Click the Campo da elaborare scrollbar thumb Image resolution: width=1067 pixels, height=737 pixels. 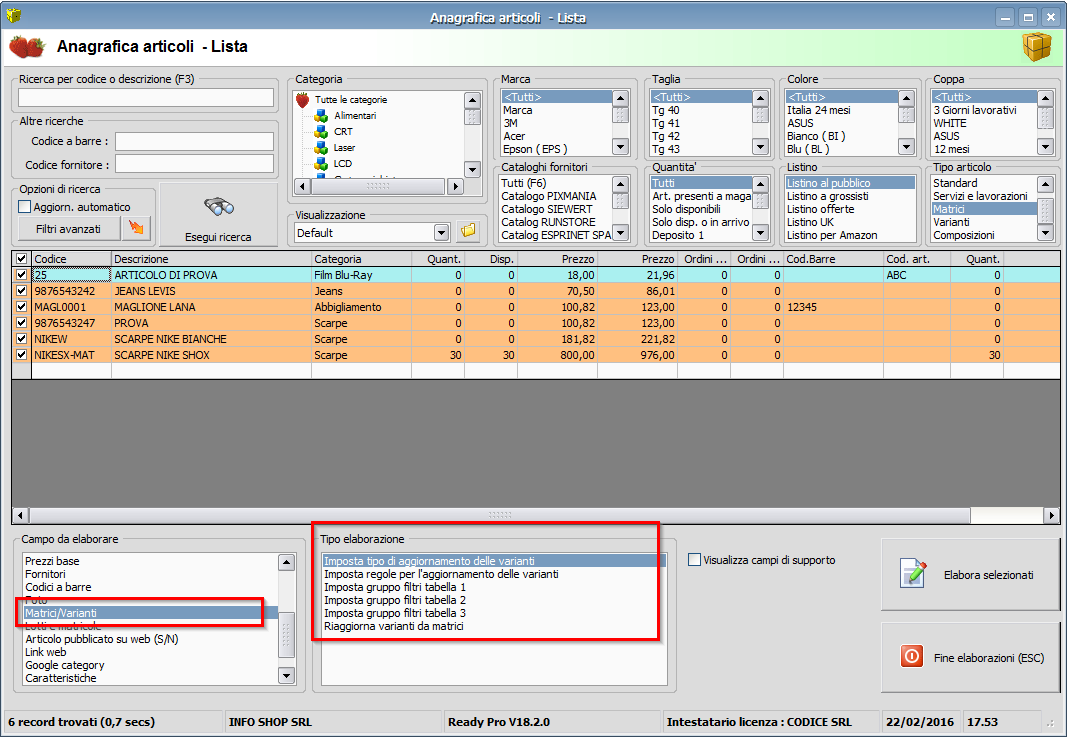pos(286,634)
